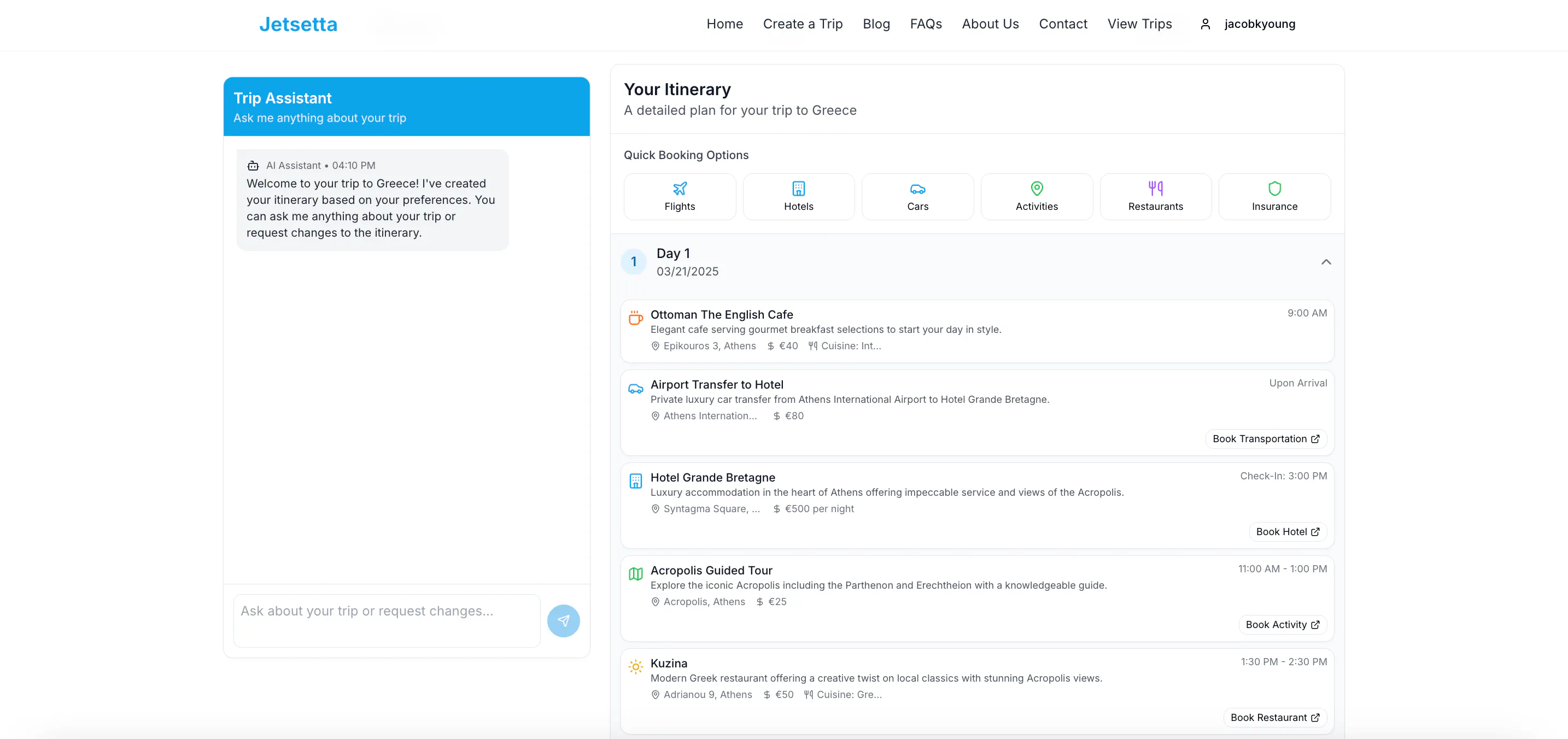Viewport: 1568px width, 739px height.
Task: Click the Jetsetta logo link
Action: (x=297, y=25)
